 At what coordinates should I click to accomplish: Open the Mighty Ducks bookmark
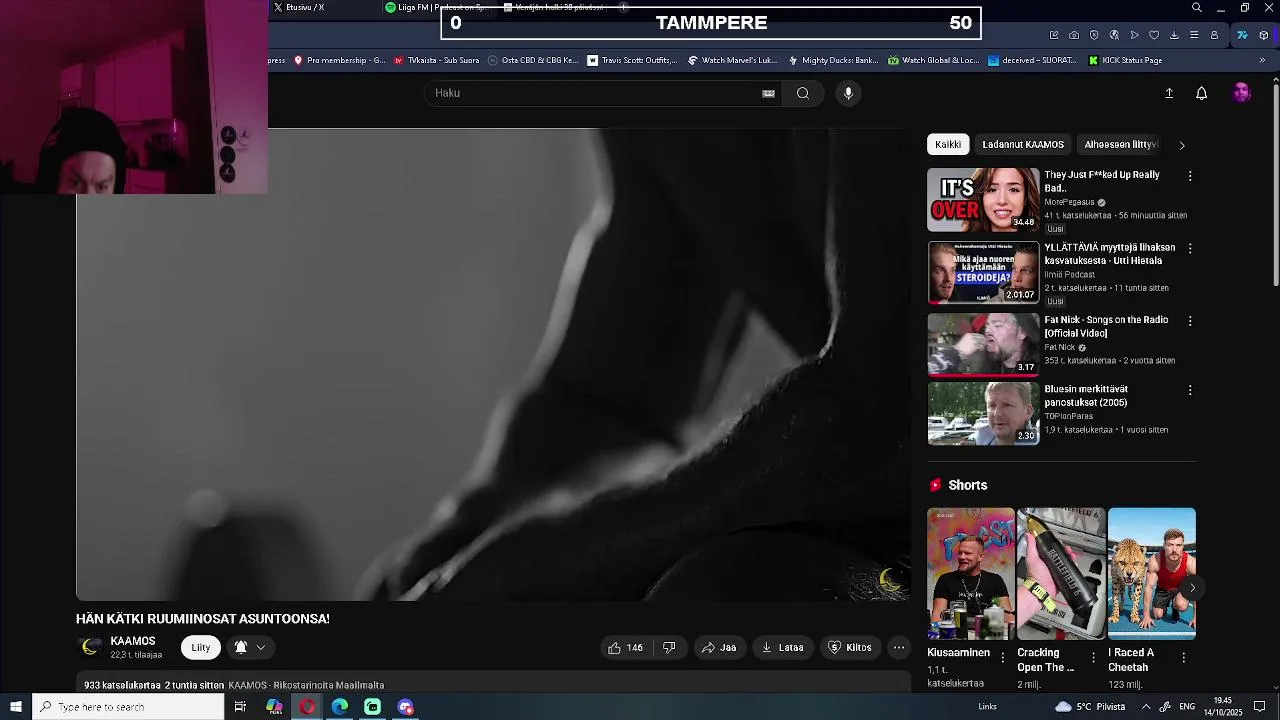(833, 60)
